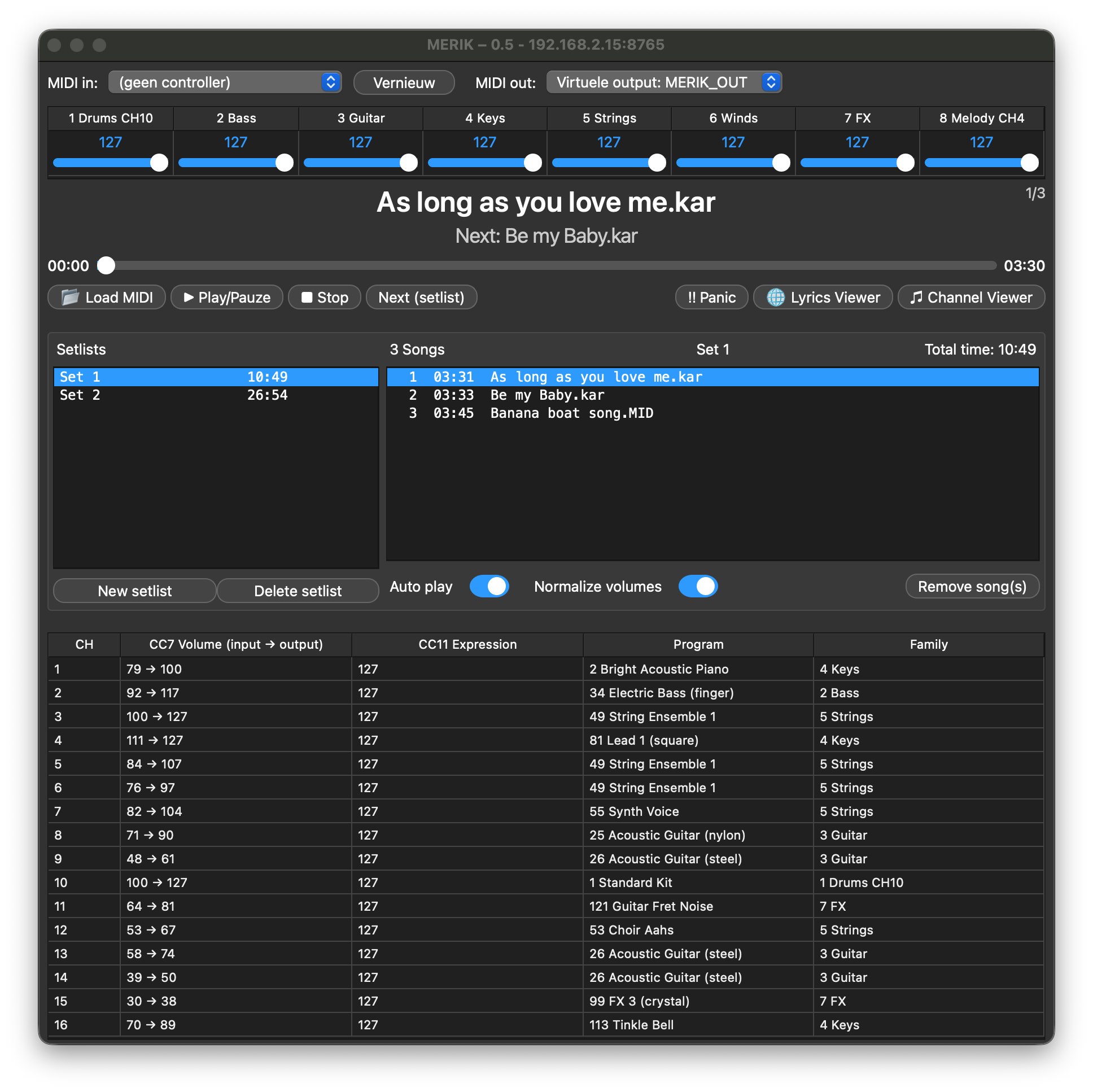This screenshot has height=1092, width=1093.
Task: Skip to Next (setlist) song
Action: tap(421, 297)
